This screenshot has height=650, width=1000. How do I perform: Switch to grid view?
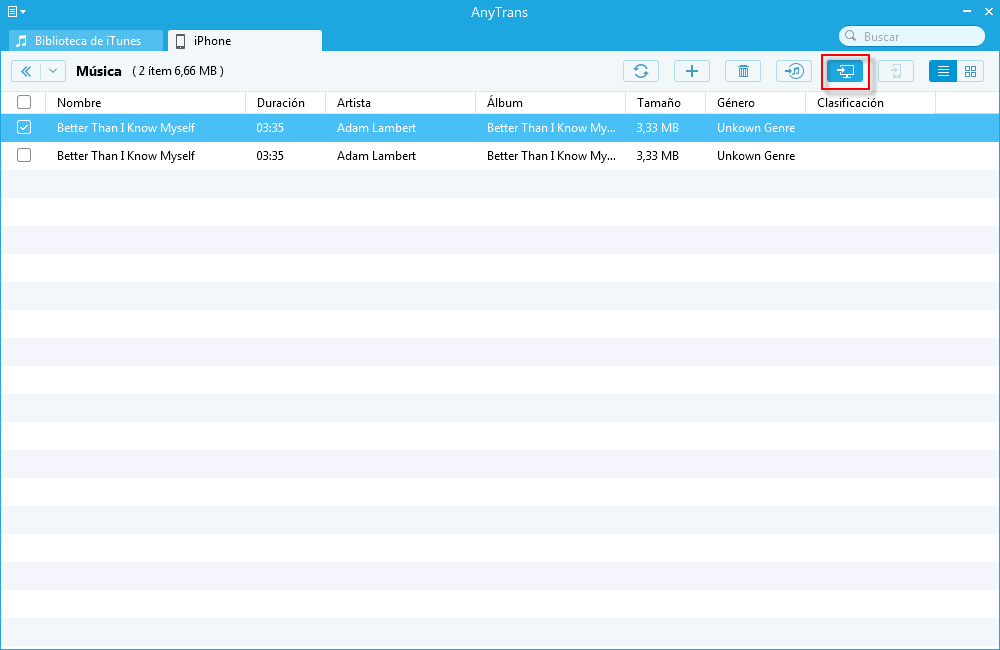(970, 71)
